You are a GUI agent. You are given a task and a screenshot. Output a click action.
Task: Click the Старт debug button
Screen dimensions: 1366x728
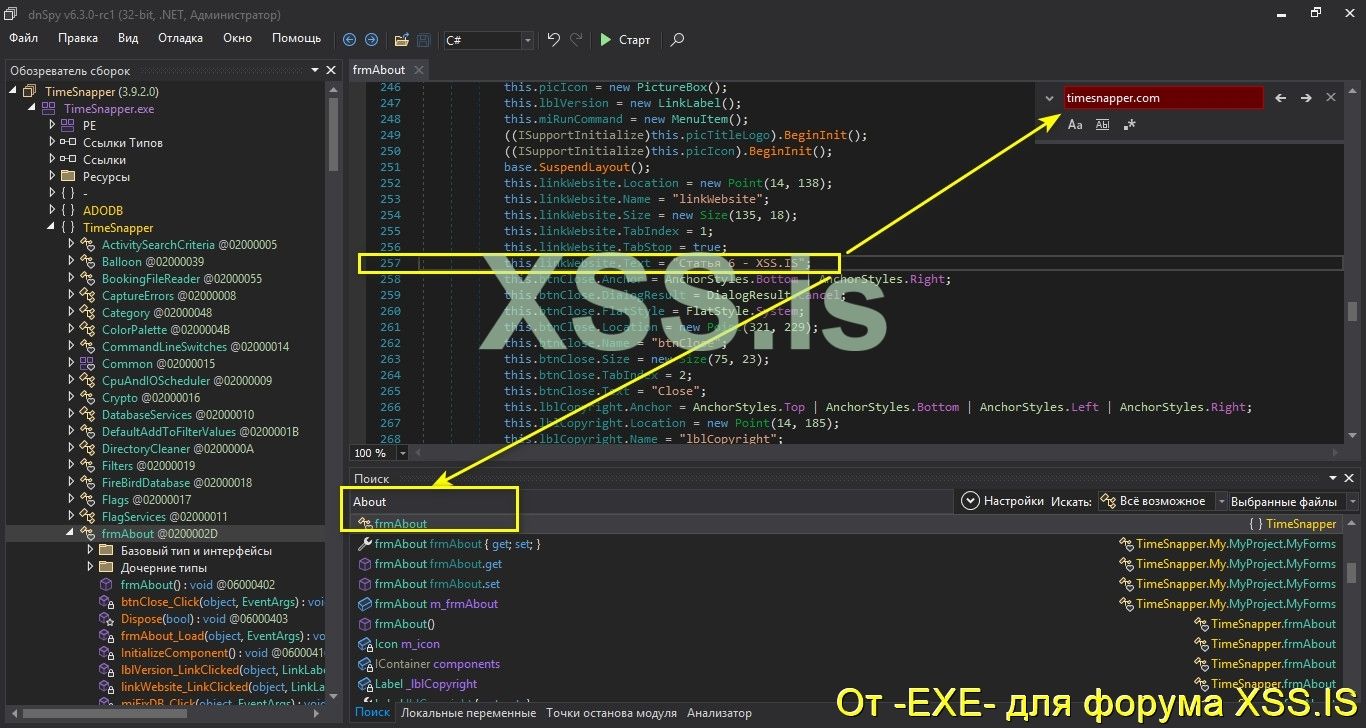coord(625,40)
